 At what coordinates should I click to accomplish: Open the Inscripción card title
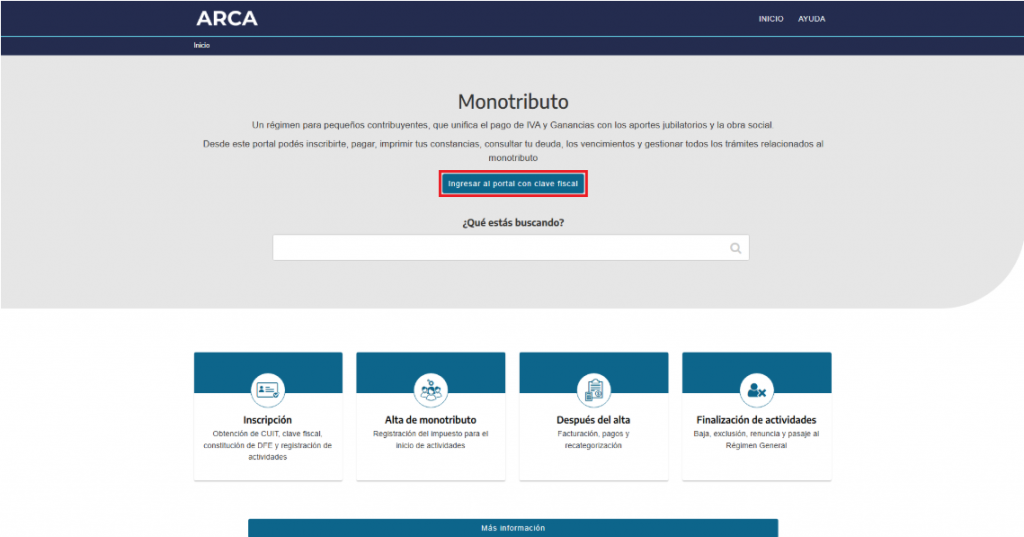268,420
